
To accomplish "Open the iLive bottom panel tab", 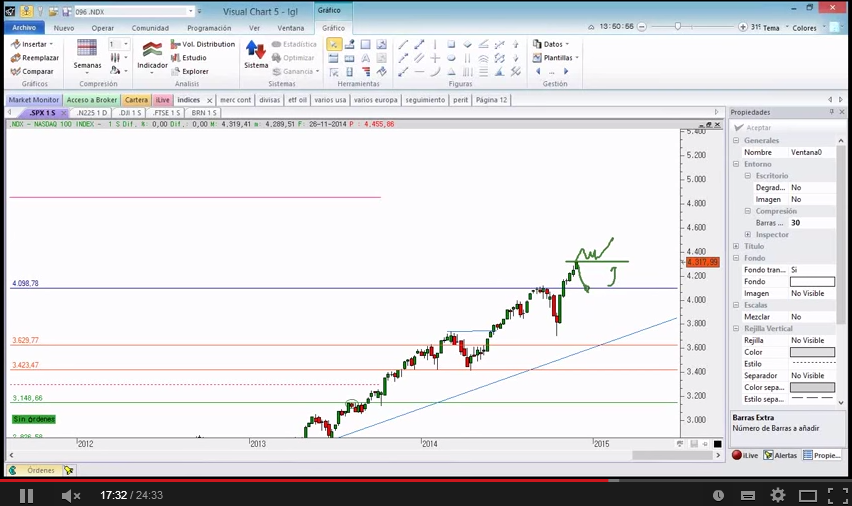I will pos(745,455).
